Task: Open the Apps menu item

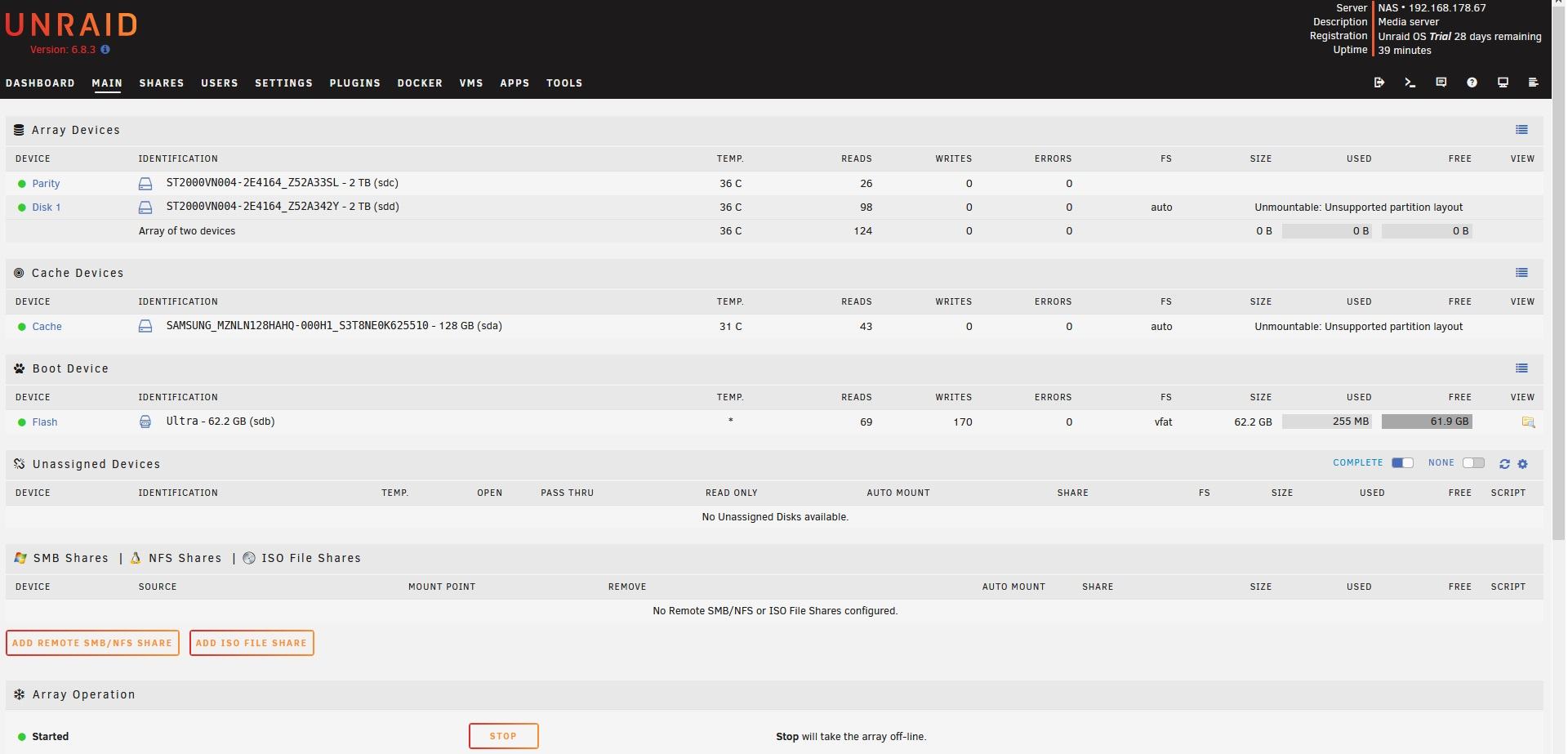Action: 514,83
